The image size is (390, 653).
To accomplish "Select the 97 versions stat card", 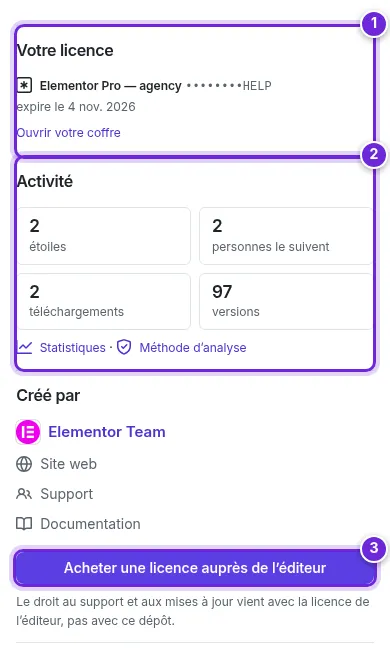I will coord(286,302).
